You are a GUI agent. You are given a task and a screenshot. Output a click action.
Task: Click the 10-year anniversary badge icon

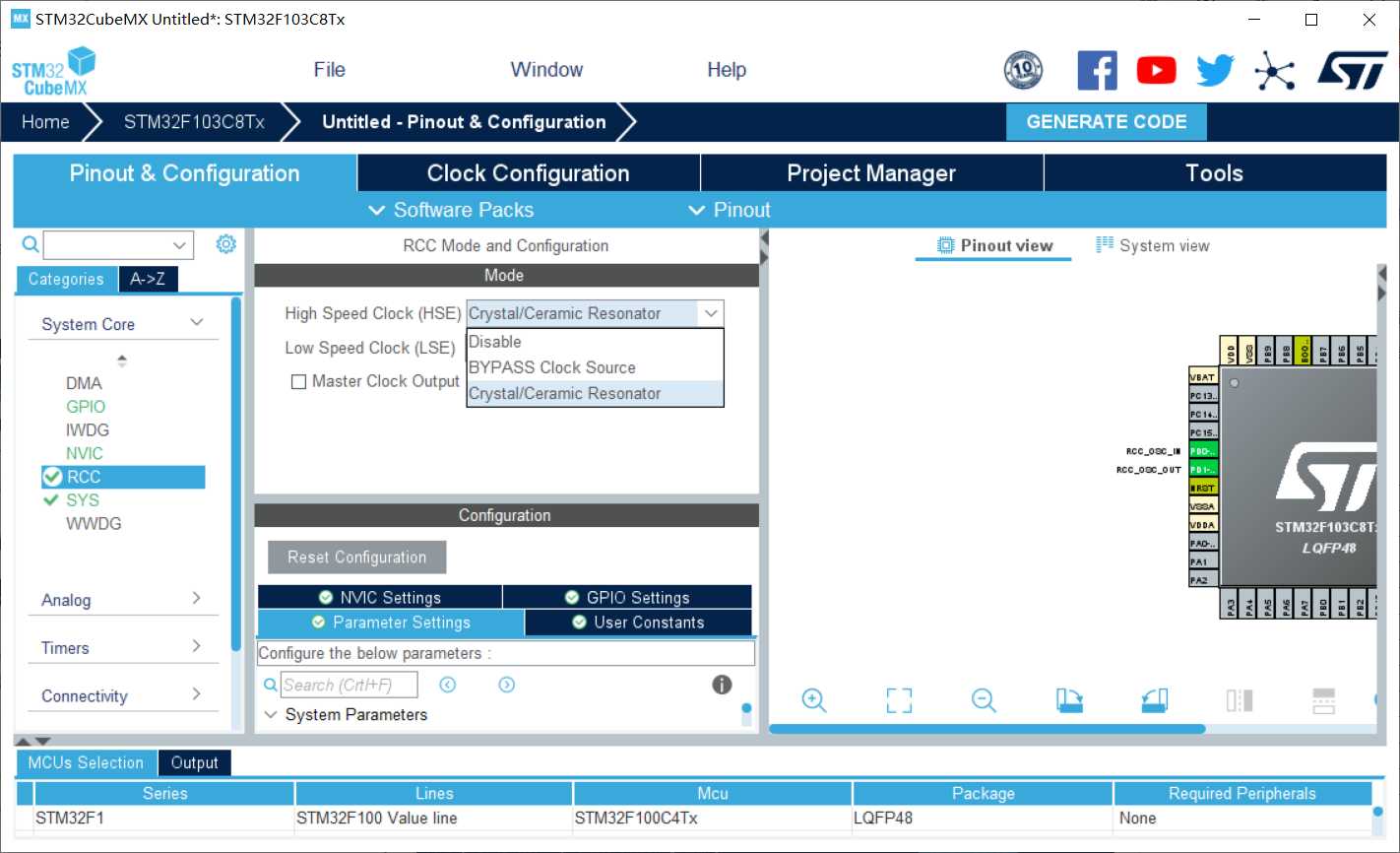[1023, 70]
